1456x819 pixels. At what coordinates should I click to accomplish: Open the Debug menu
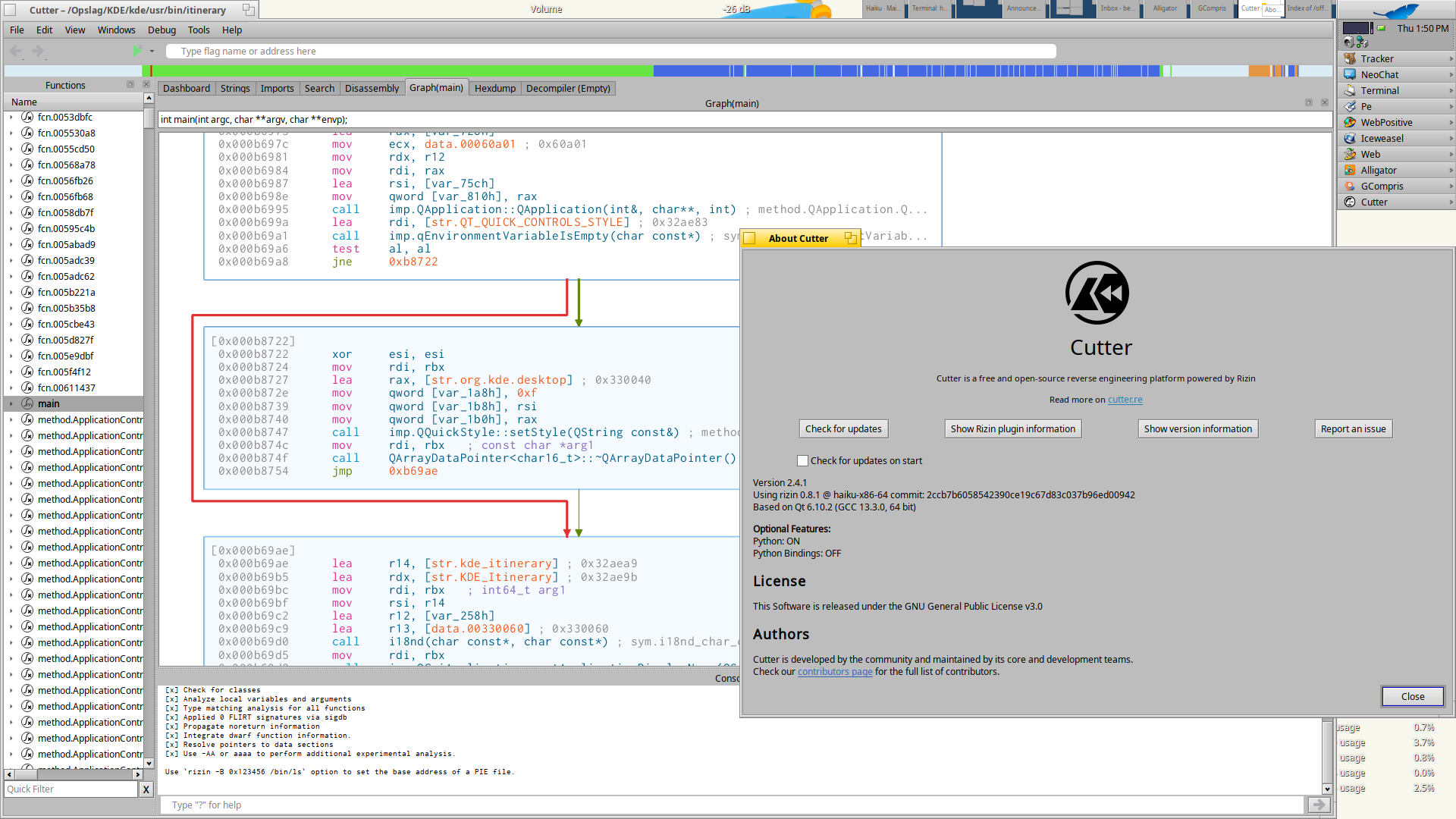pos(162,30)
